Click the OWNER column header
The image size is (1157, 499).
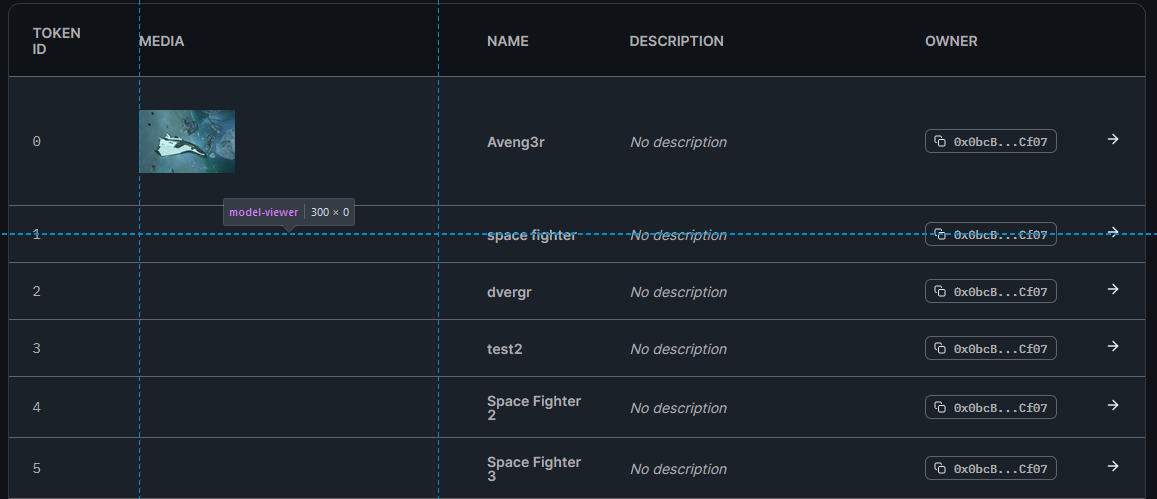pos(951,41)
